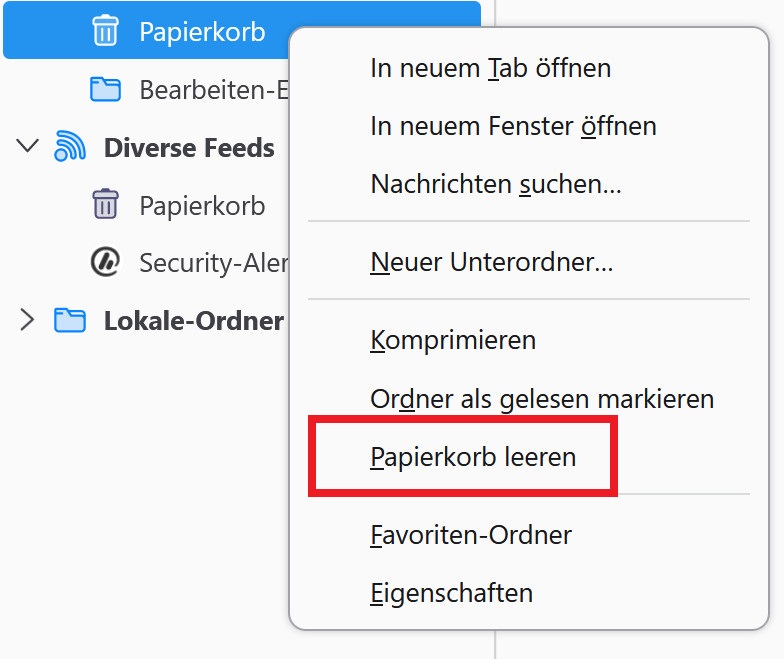784x659 pixels.
Task: Select Papierkorb under Diverse Feeds
Action: (202, 206)
